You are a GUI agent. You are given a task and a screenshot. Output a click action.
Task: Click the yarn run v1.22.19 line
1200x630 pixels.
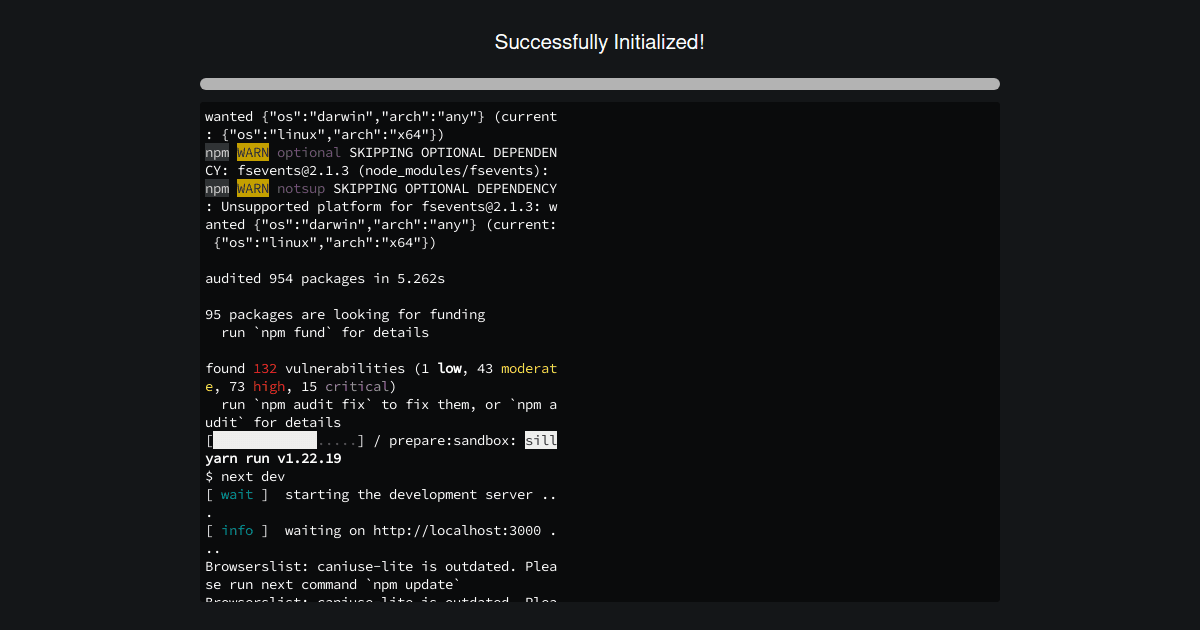[x=272, y=458]
